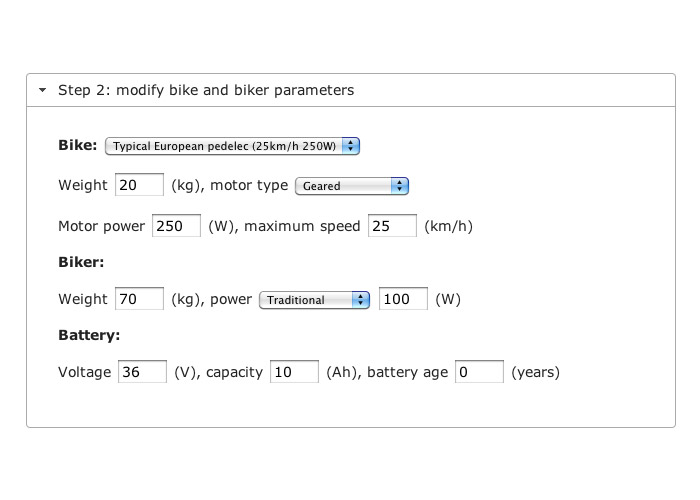
Task: Click the battery capacity field showing 10
Action: point(295,372)
